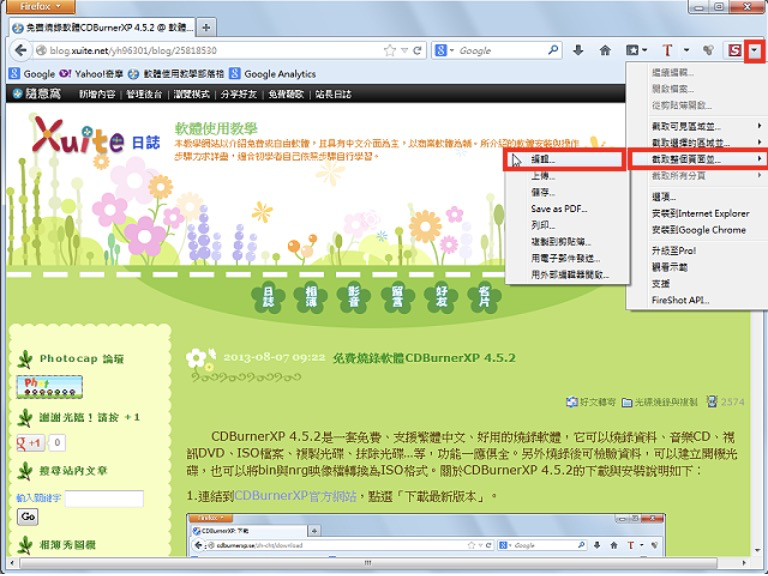Select 複製到剪貼簿... in the submenu
The image size is (768, 576).
pos(567,242)
